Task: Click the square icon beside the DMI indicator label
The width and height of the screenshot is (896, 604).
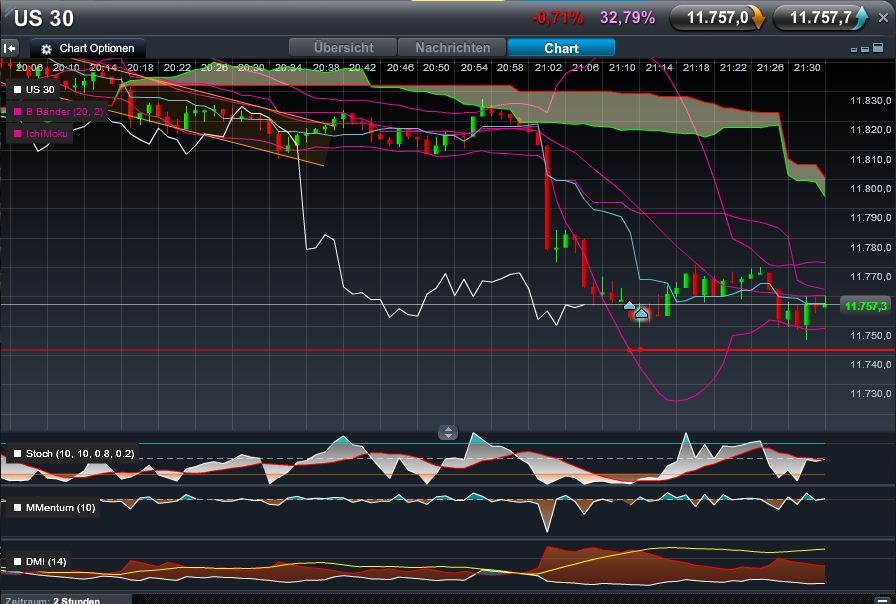Action: pos(17,561)
